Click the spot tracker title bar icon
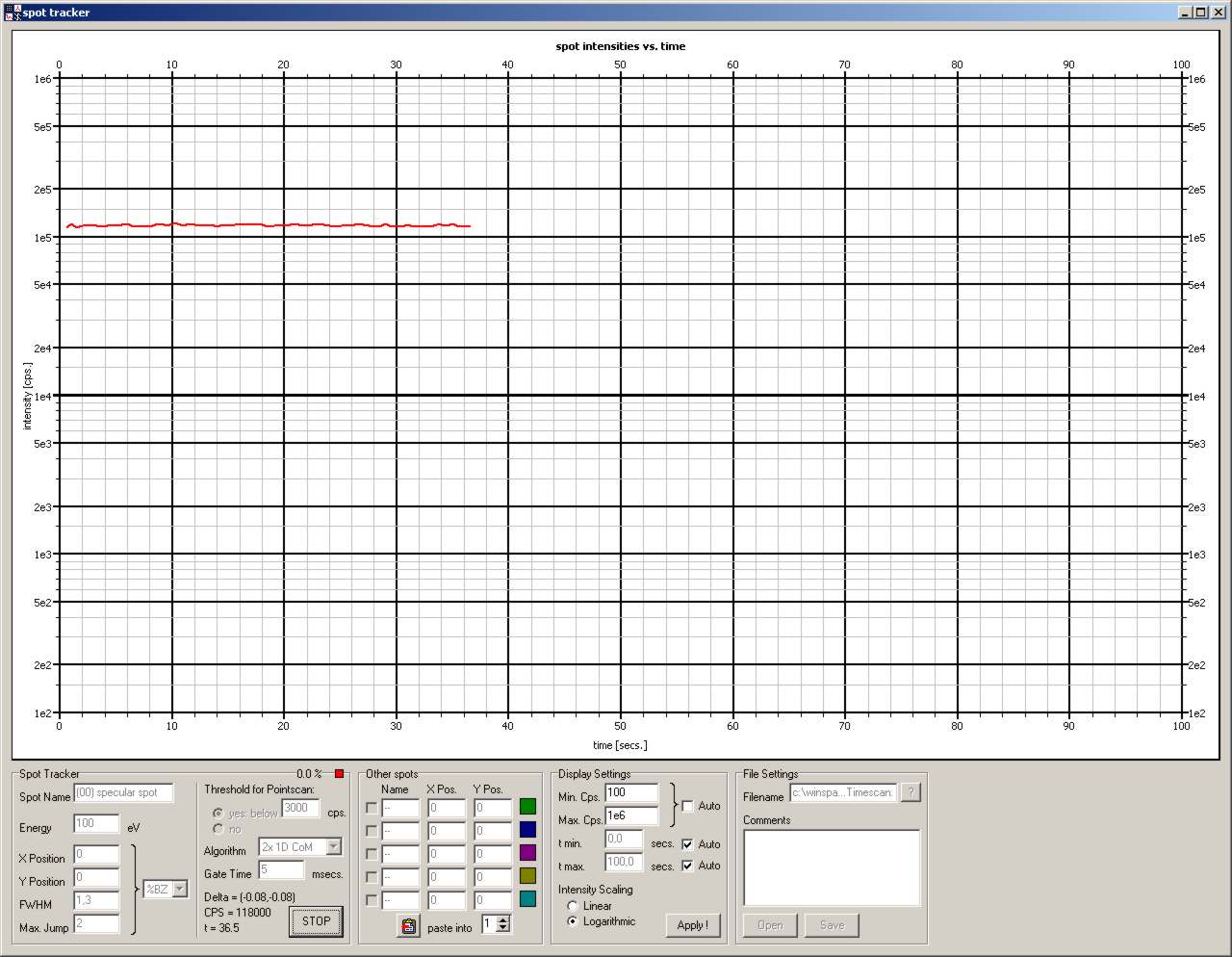Viewport: 1232px width, 957px height. [x=12, y=13]
